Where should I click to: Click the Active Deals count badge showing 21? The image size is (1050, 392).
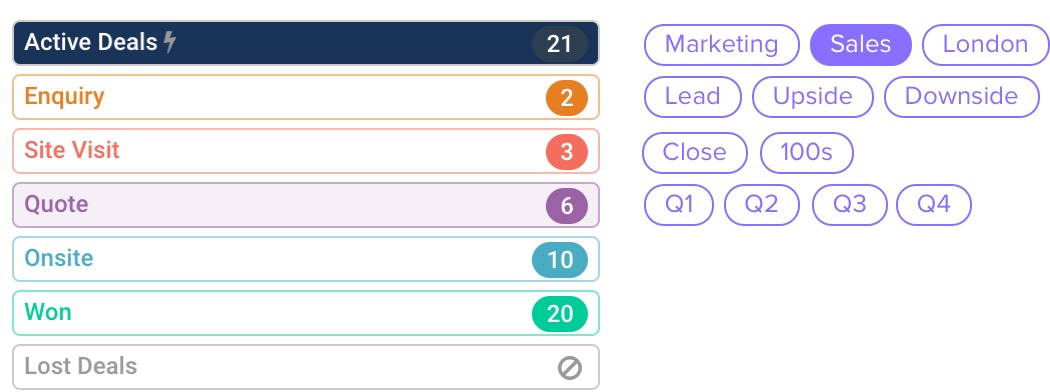(x=560, y=44)
